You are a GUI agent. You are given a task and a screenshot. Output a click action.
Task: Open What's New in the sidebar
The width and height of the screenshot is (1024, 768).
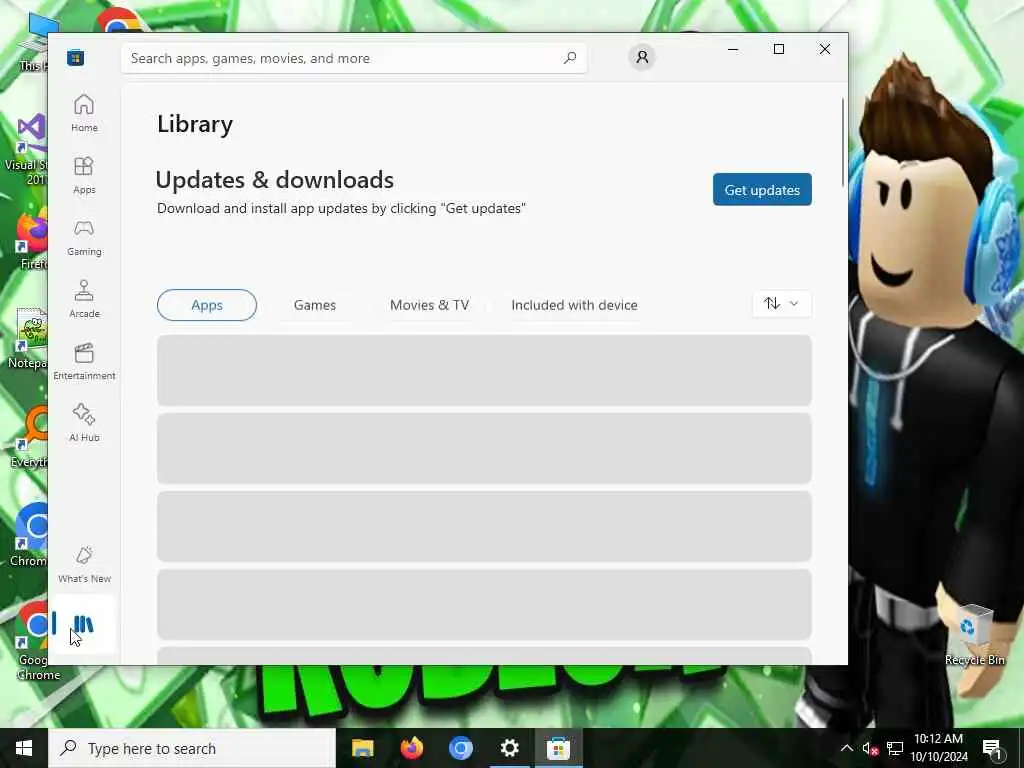click(x=84, y=564)
